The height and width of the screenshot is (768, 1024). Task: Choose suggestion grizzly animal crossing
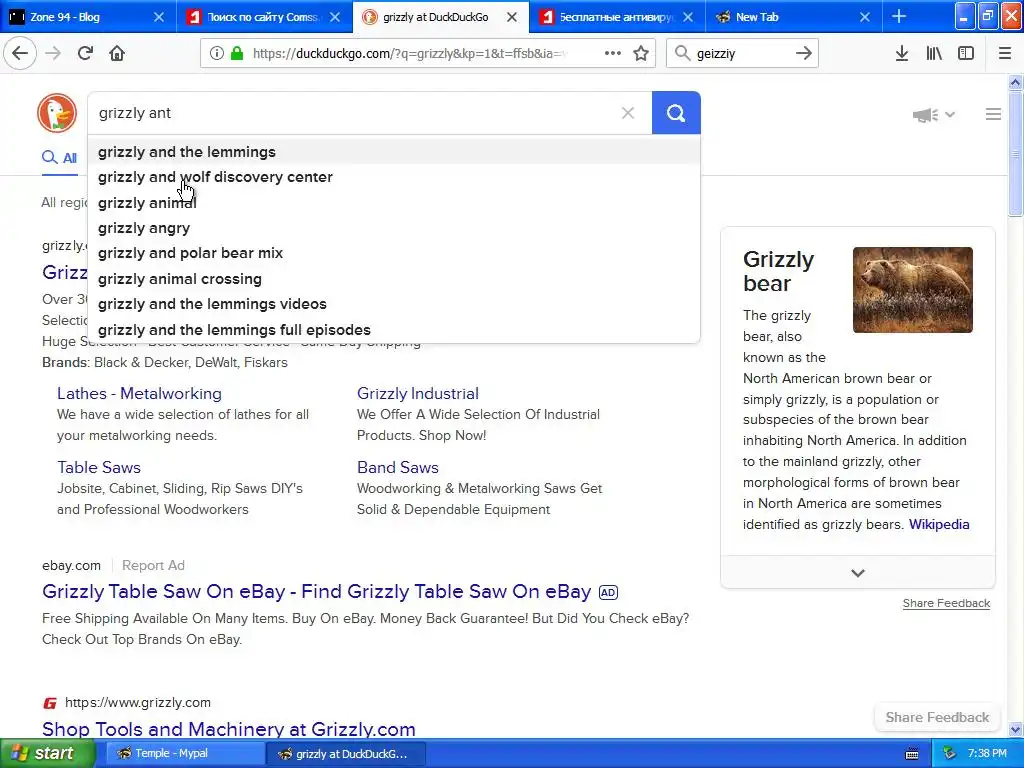click(x=394, y=279)
